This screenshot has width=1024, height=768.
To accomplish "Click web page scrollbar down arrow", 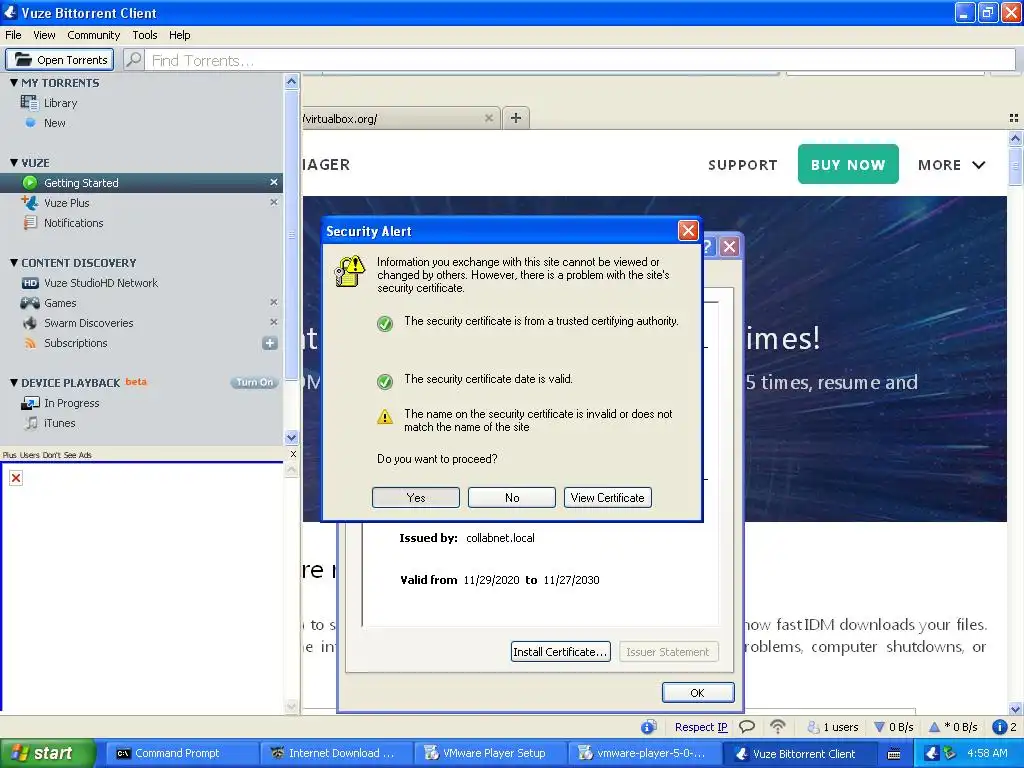I will [x=1015, y=709].
